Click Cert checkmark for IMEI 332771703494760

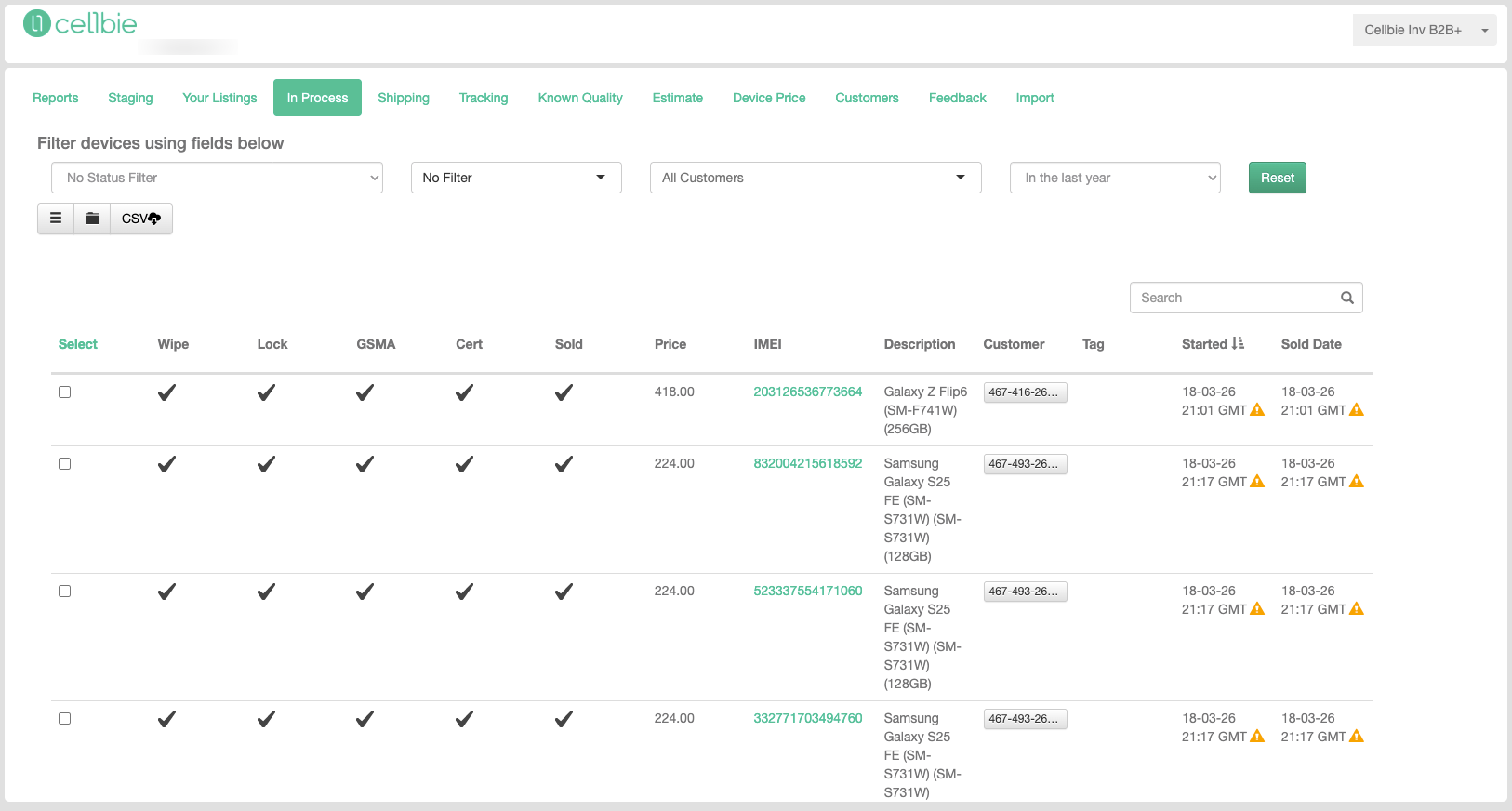tap(464, 719)
